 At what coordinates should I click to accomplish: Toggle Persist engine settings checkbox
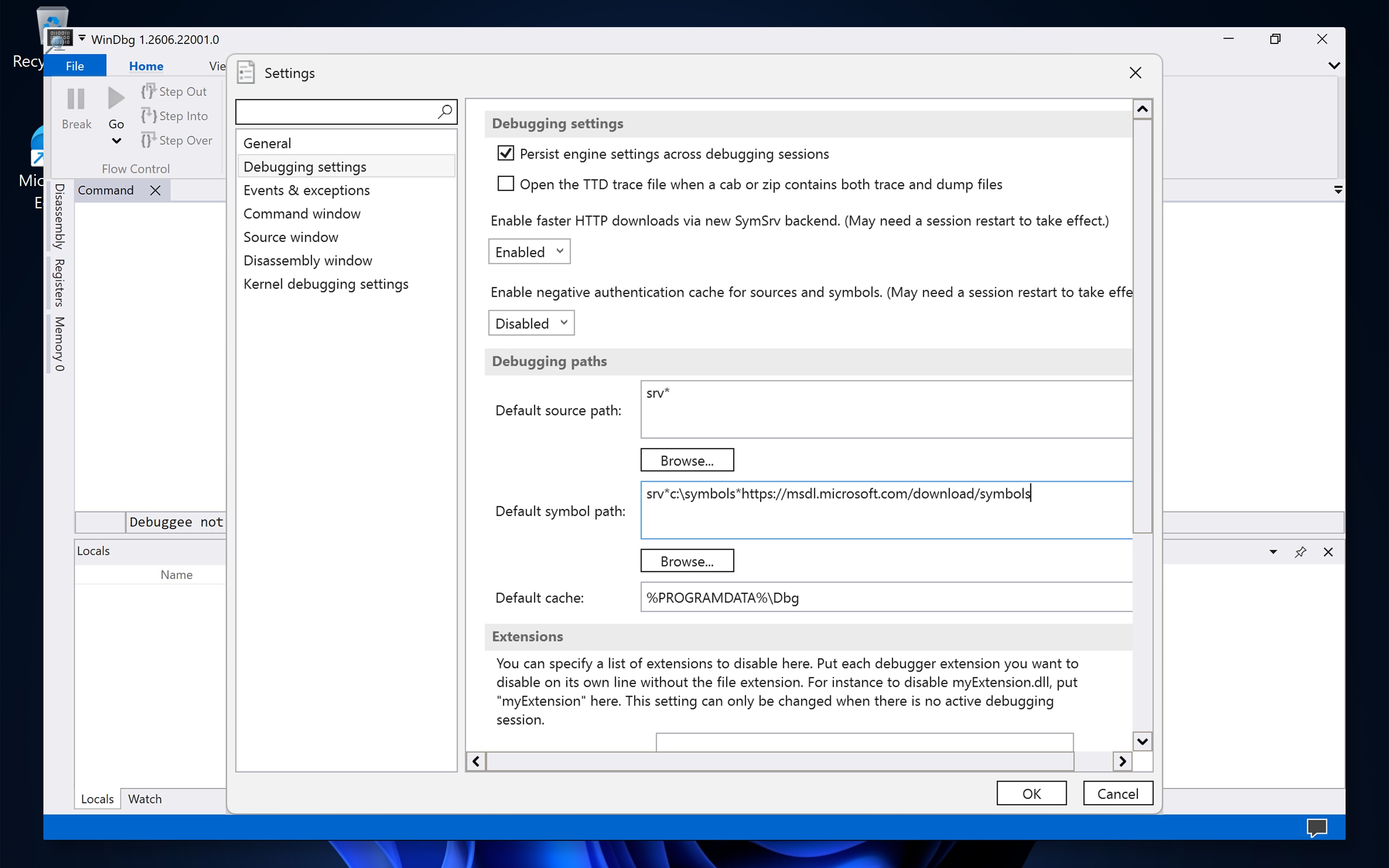[505, 154]
